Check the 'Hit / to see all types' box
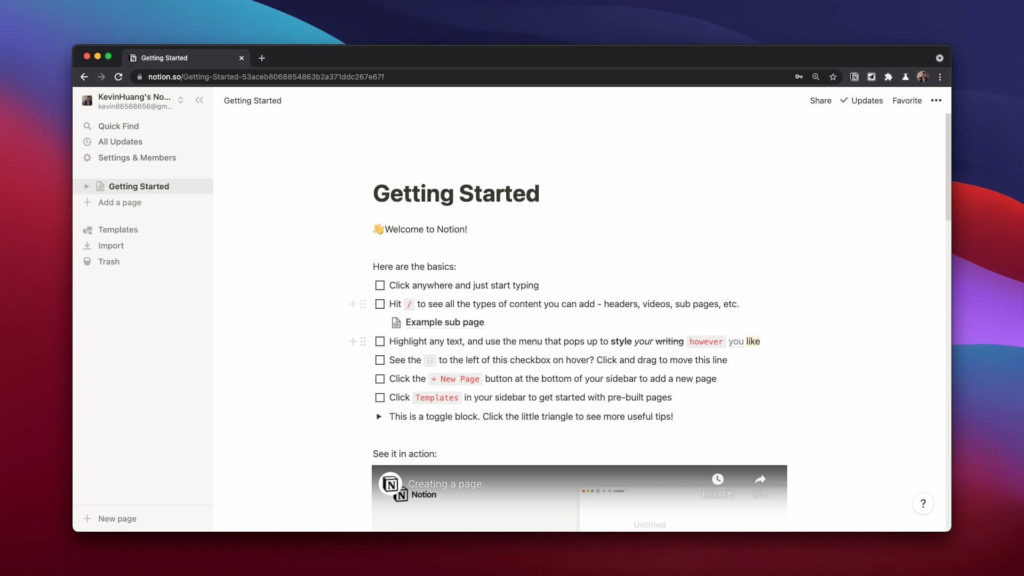This screenshot has width=1024, height=576. point(379,304)
